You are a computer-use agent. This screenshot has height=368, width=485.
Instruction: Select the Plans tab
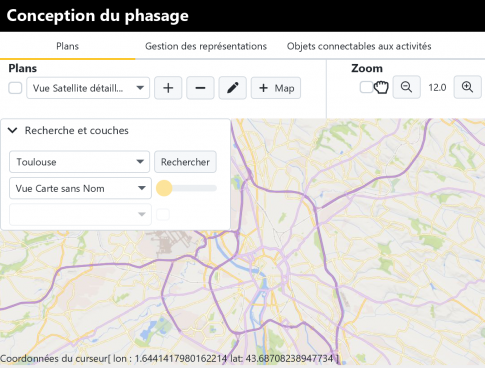tap(67, 46)
